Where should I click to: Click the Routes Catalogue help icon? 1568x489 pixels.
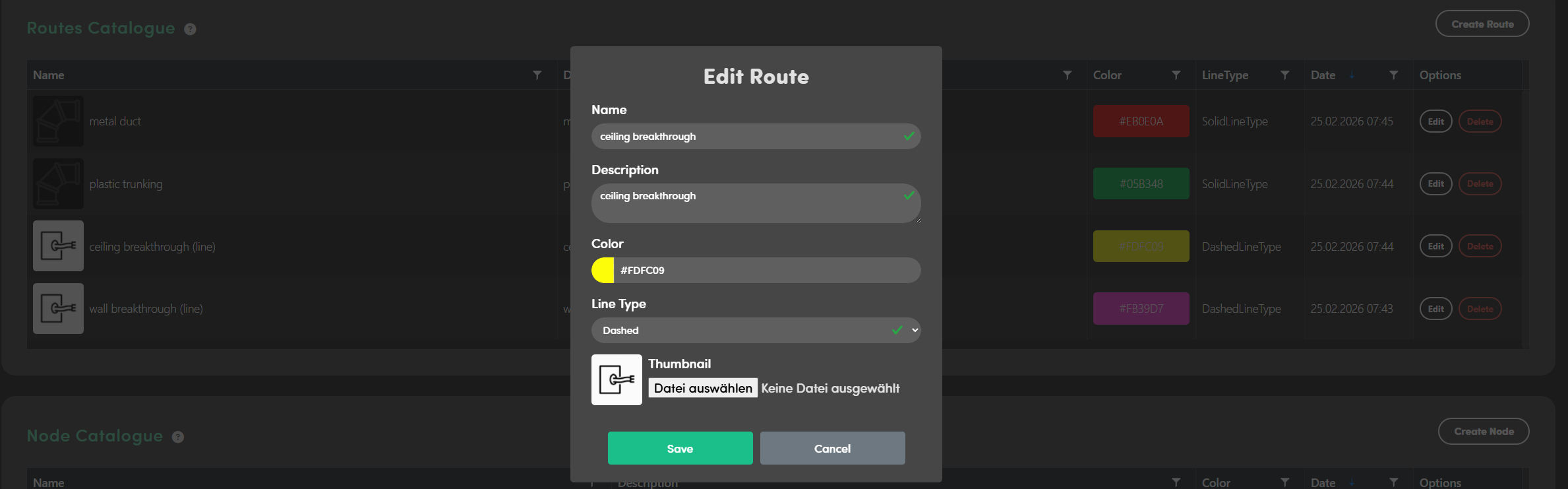point(190,29)
